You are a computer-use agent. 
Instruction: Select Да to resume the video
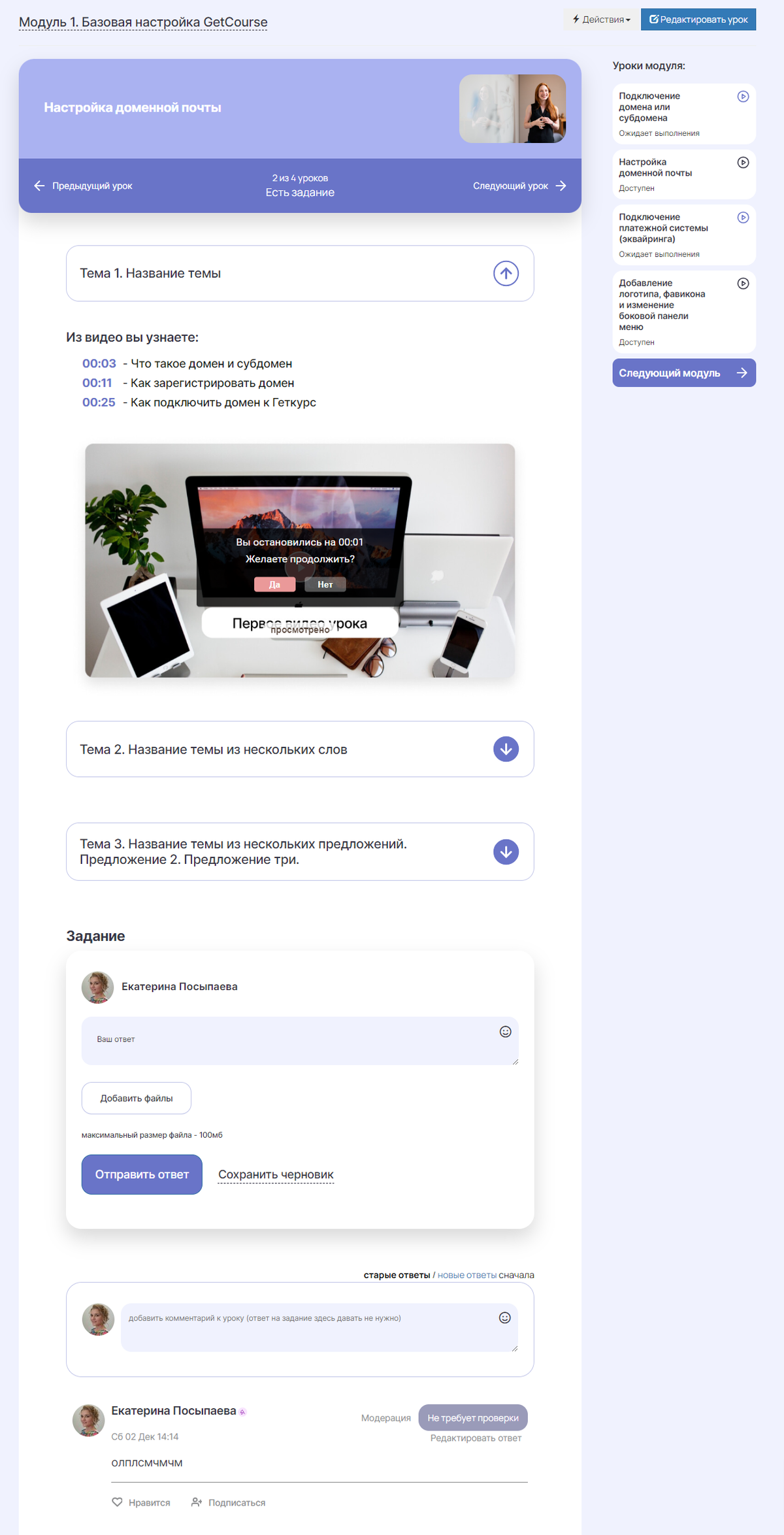pos(274,584)
